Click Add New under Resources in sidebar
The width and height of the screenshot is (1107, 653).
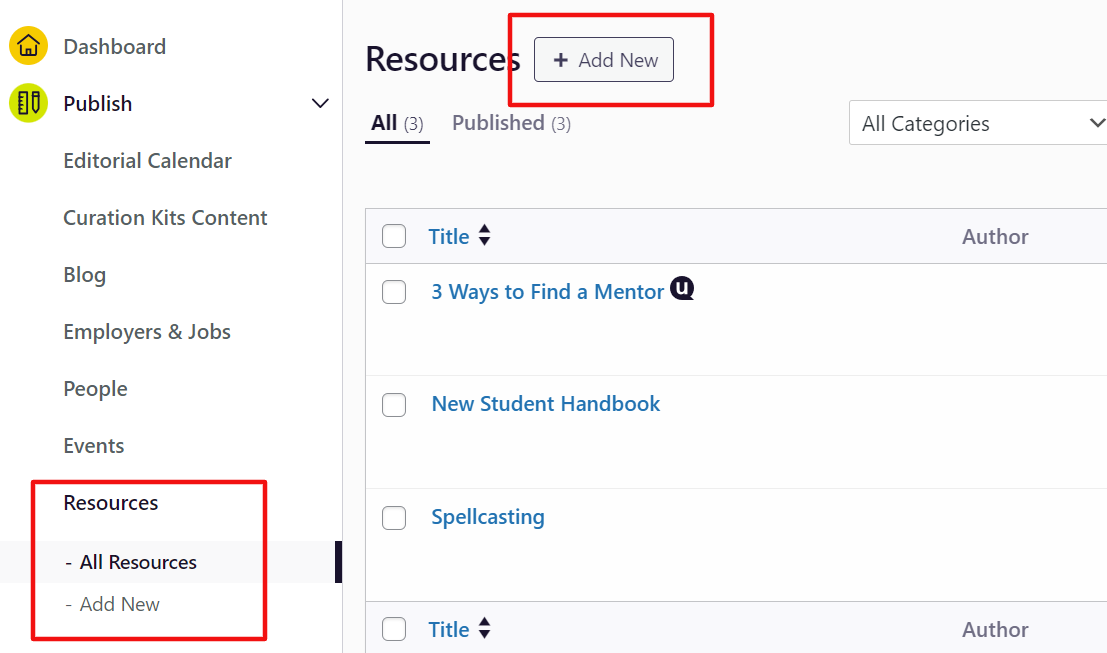point(120,604)
